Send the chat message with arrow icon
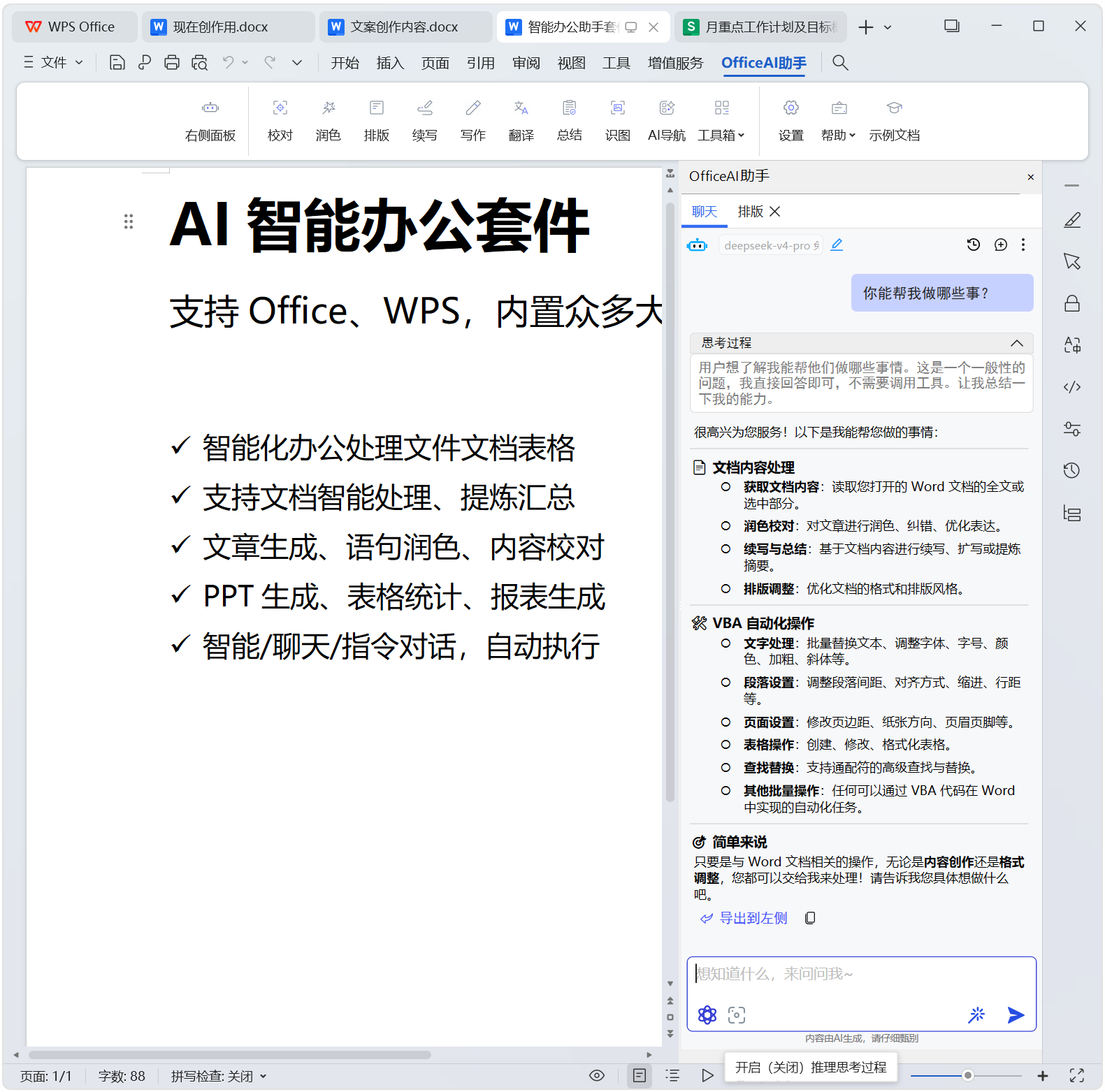This screenshot has height=1092, width=1105. [1016, 1015]
